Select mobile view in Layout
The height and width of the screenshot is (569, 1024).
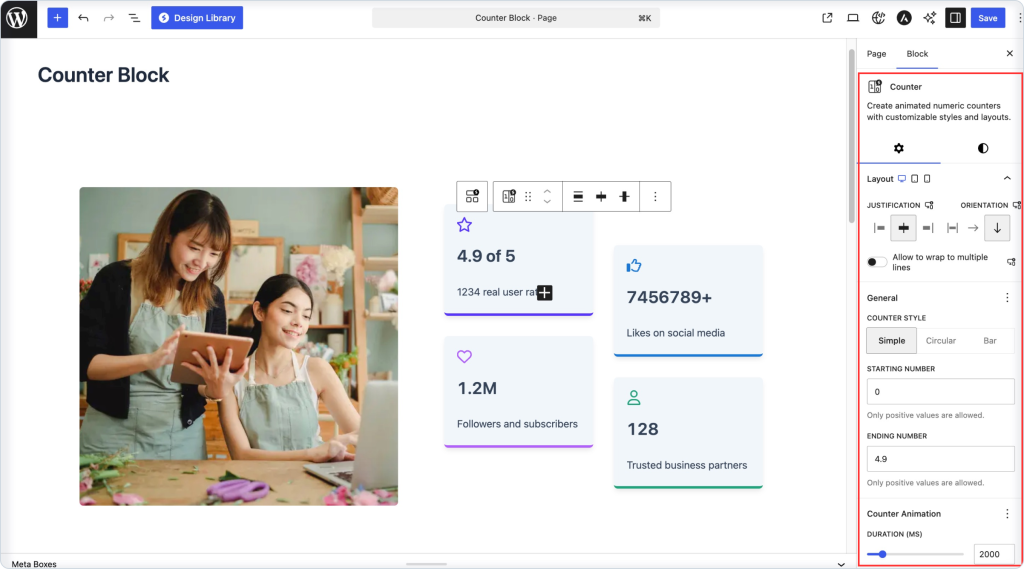click(927, 179)
